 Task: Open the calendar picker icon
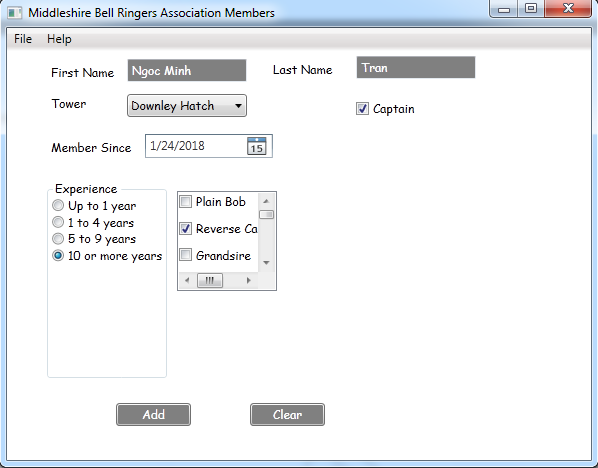point(257,146)
